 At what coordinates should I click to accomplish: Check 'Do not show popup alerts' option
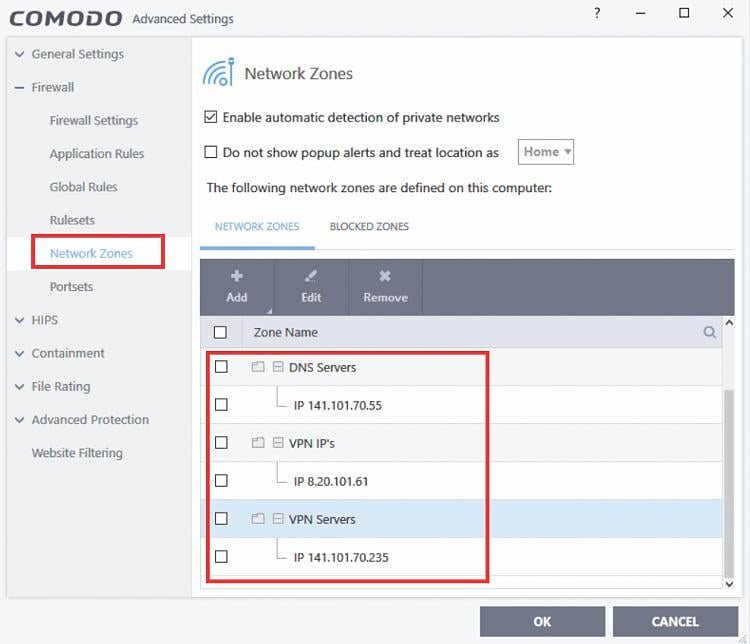pyautogui.click(x=211, y=152)
